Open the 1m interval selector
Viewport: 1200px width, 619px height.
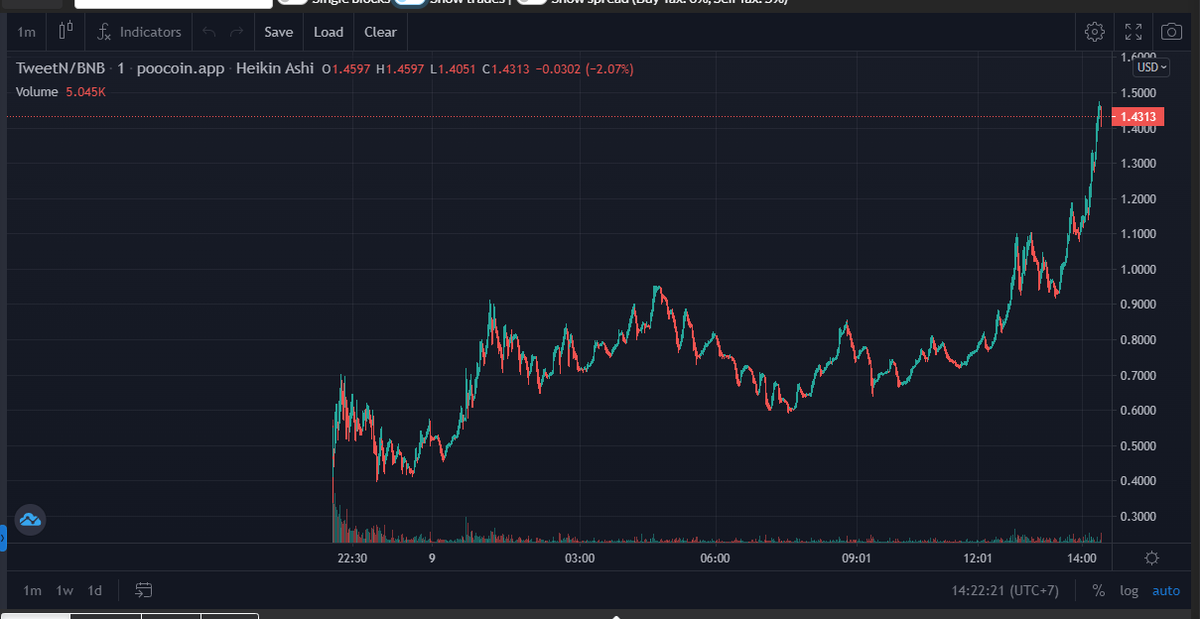coord(27,32)
